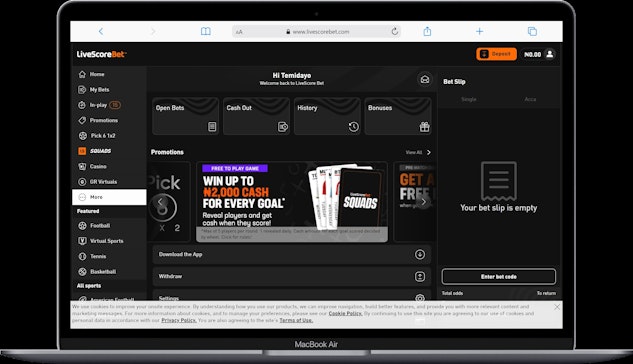Screen dimensions: 633x364
Task: Click View All promotions link
Action: (x=418, y=152)
